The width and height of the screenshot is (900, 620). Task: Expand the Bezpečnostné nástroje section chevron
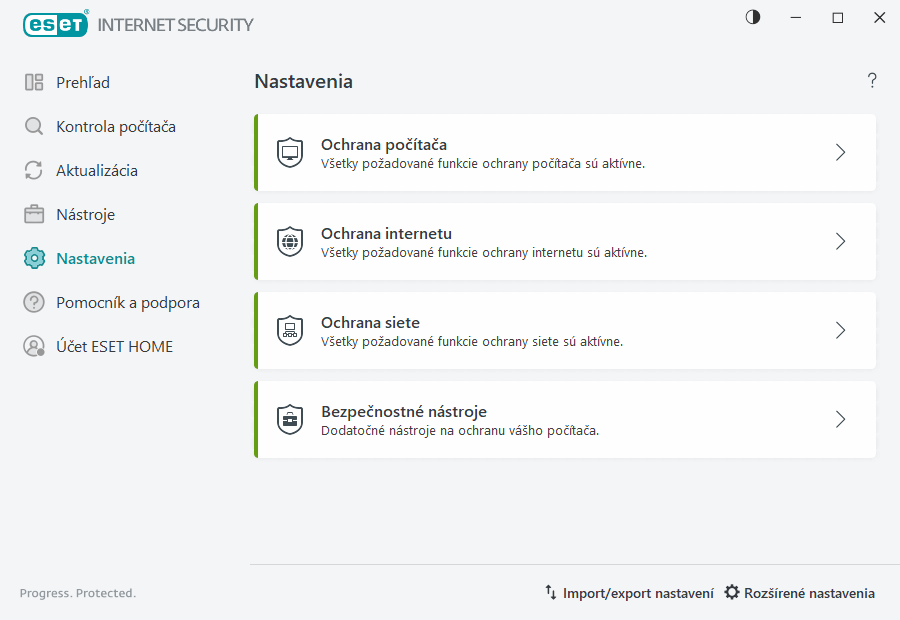coord(840,419)
